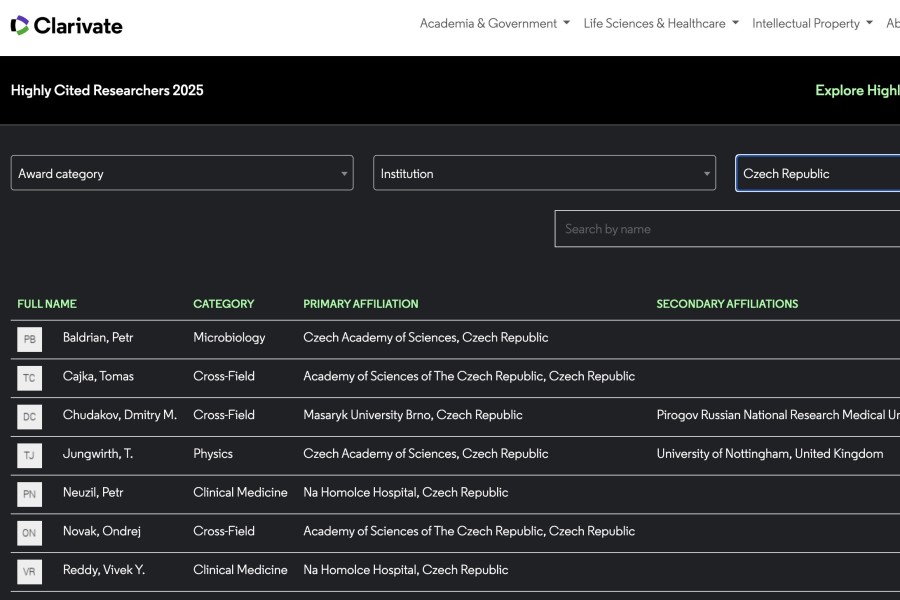Viewport: 900px width, 600px height.
Task: Sort by the Category column header
Action: (x=223, y=304)
